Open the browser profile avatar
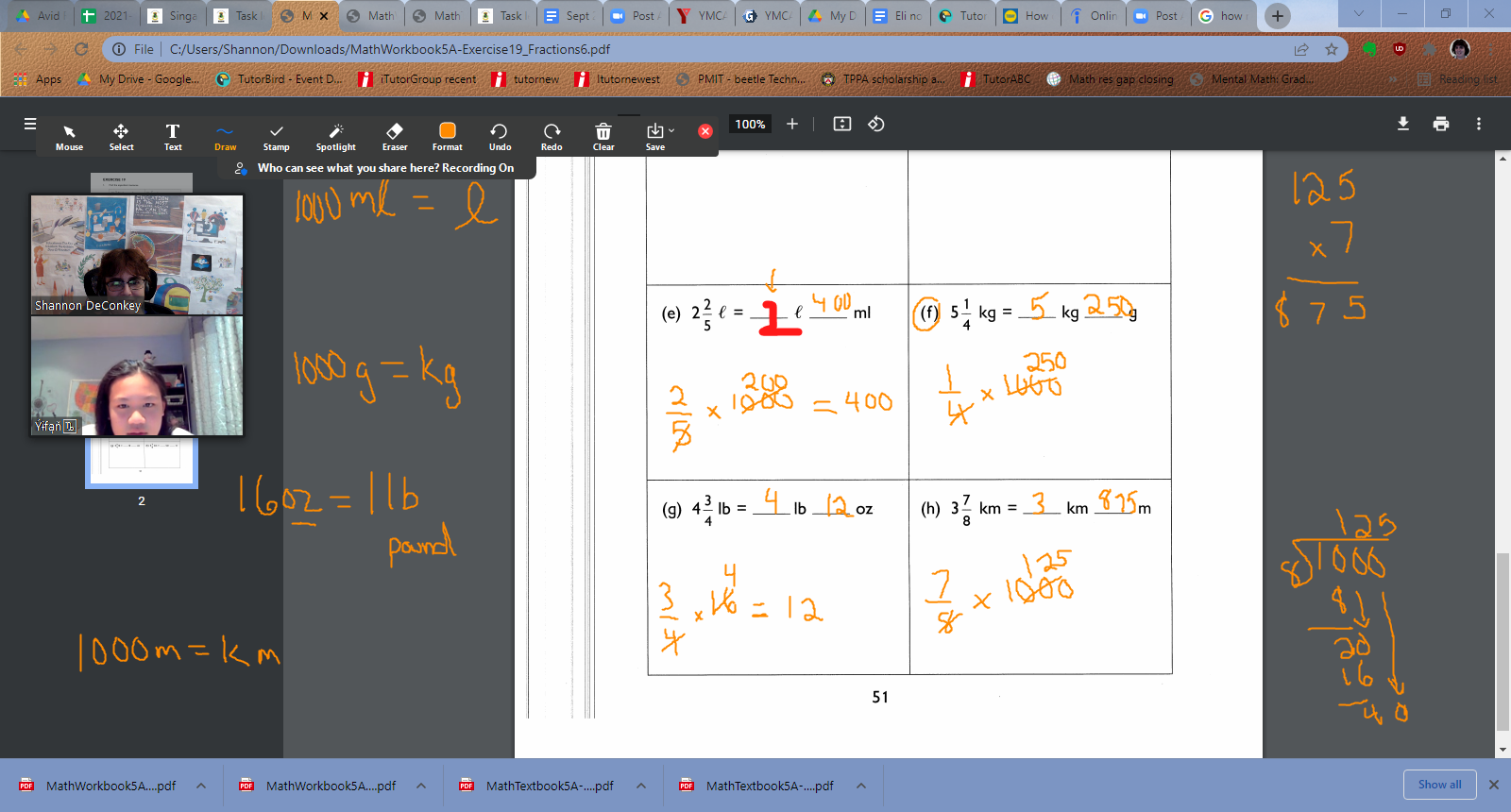The width and height of the screenshot is (1511, 812). 1460,49
